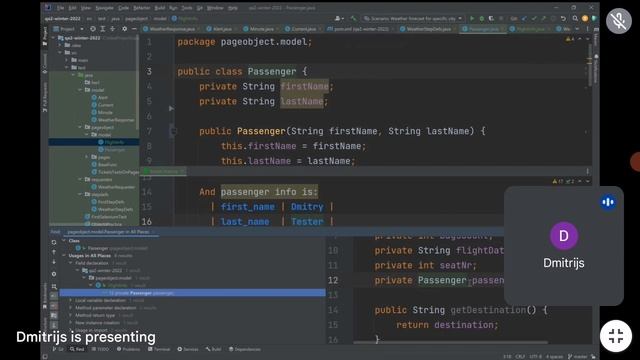Viewport: 640px width, 360px height.
Task: Collapse the Usages in All Places node
Action: coord(64,256)
